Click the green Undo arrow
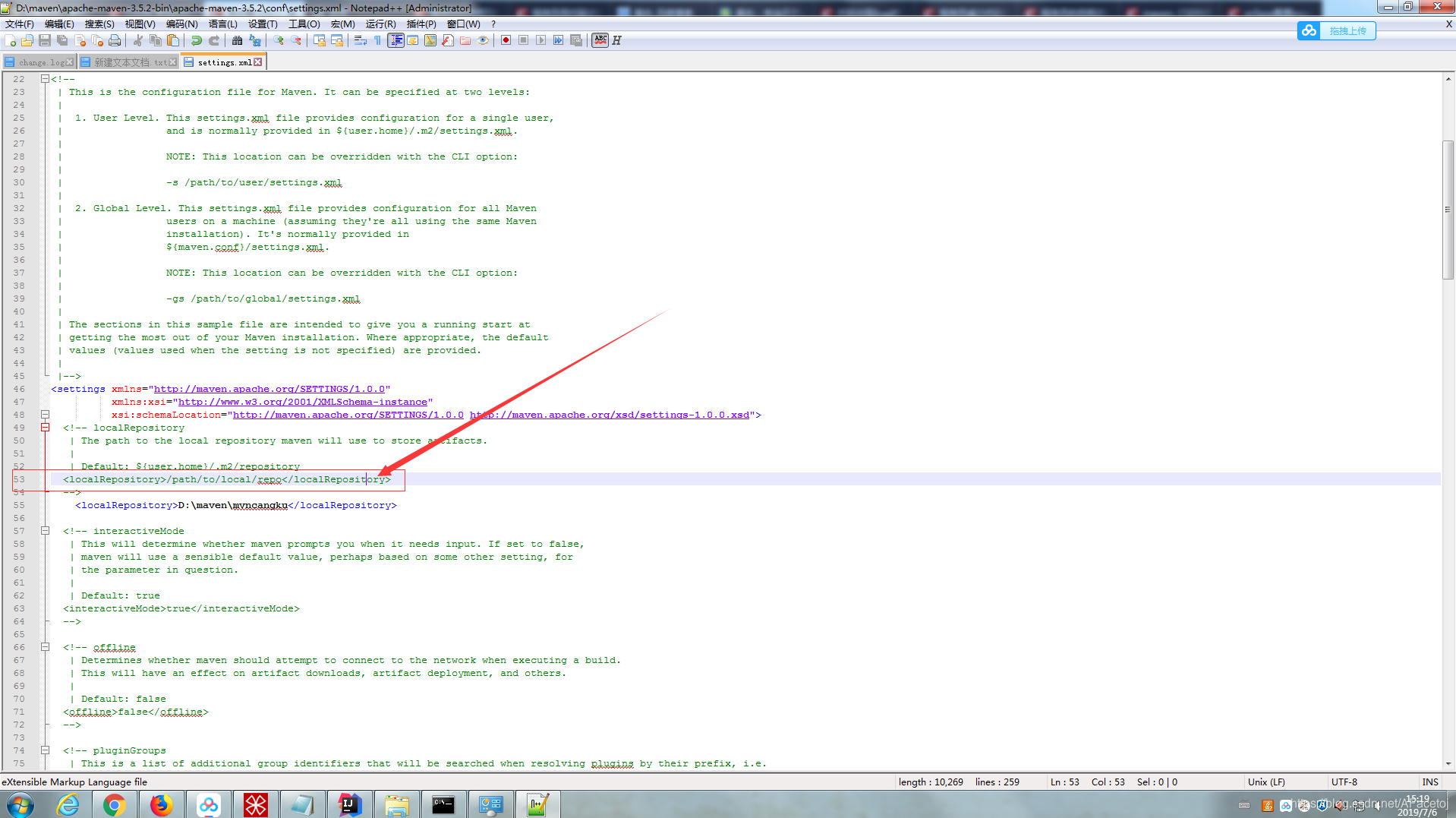This screenshot has width=1456, height=818. pos(197,40)
